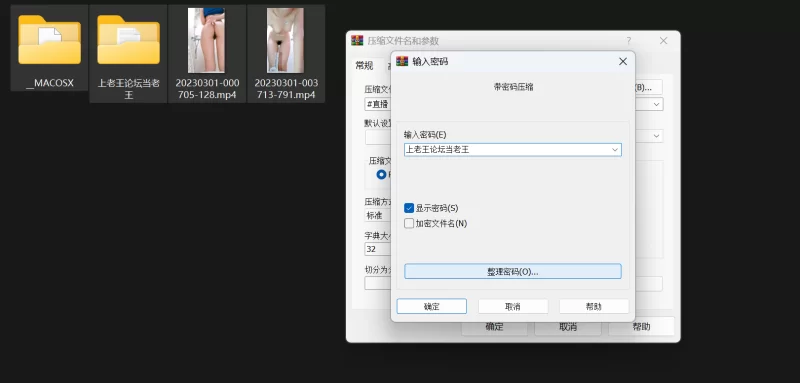Close the 压缩文件名和参数 window
Image resolution: width=800 pixels, height=383 pixels.
[x=663, y=41]
